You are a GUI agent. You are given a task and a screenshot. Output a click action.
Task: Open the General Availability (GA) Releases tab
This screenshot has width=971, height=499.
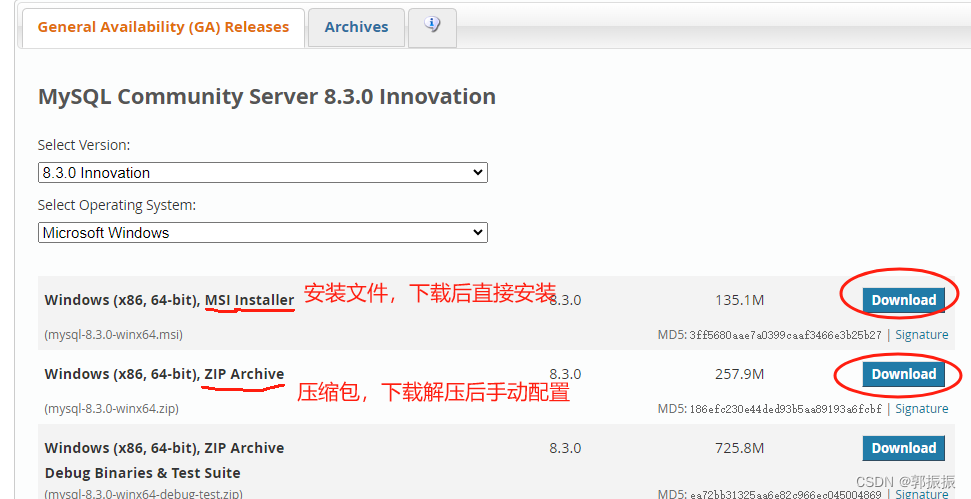163,27
